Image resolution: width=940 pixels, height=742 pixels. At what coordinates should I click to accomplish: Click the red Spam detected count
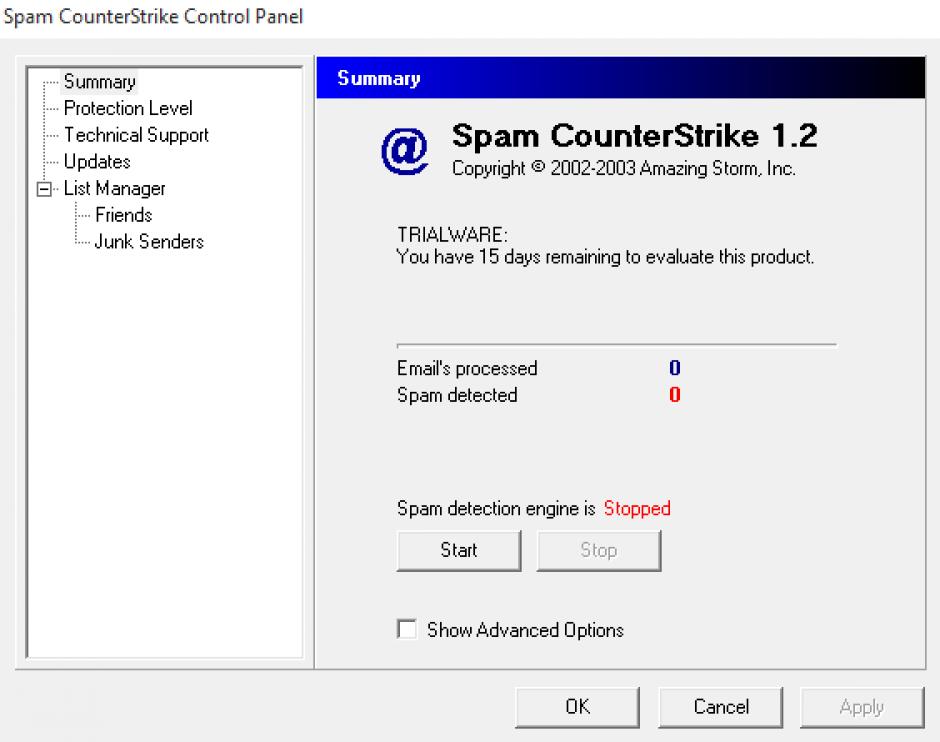coord(674,394)
